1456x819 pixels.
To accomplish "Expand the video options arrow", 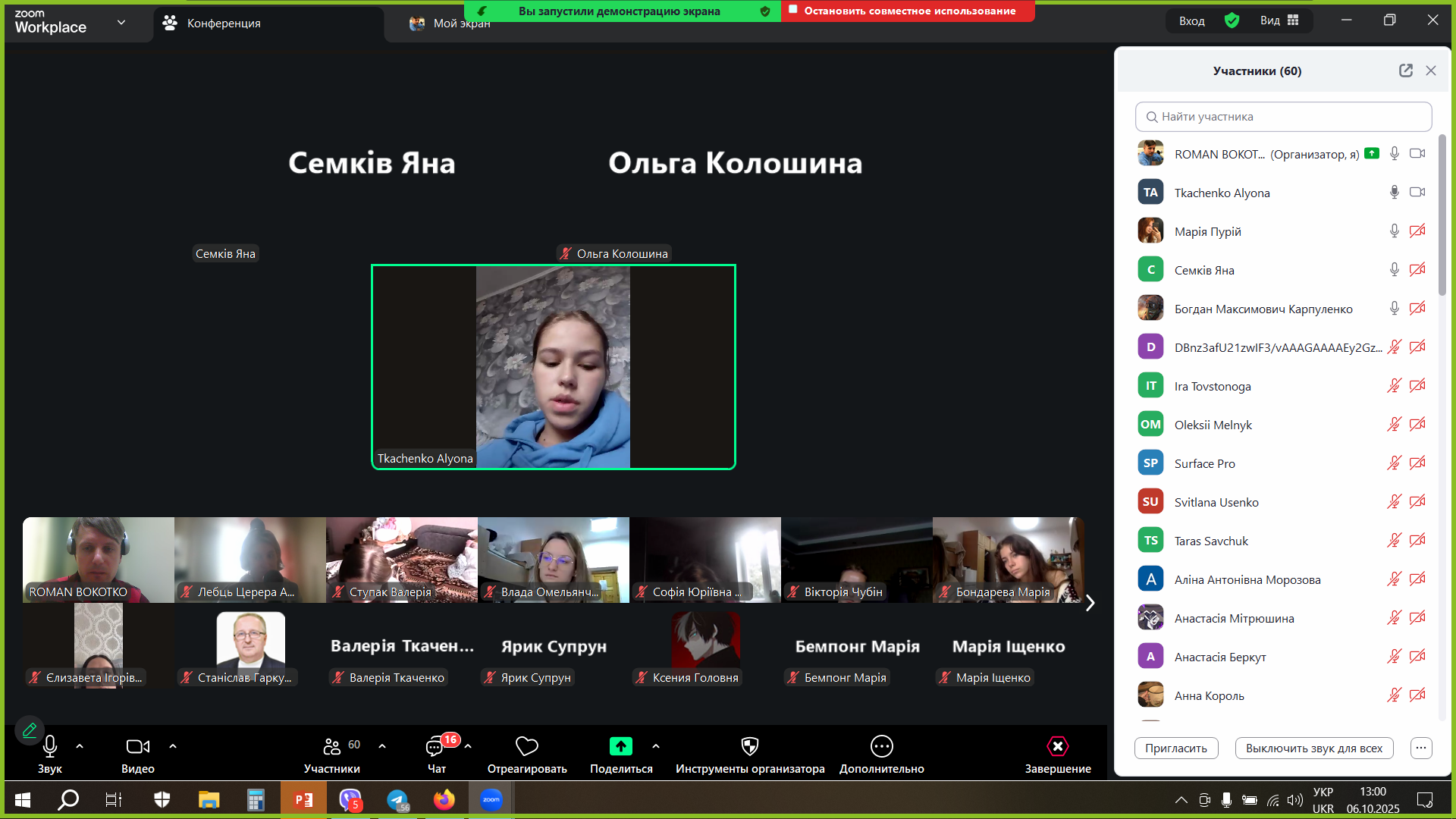I will 173,747.
